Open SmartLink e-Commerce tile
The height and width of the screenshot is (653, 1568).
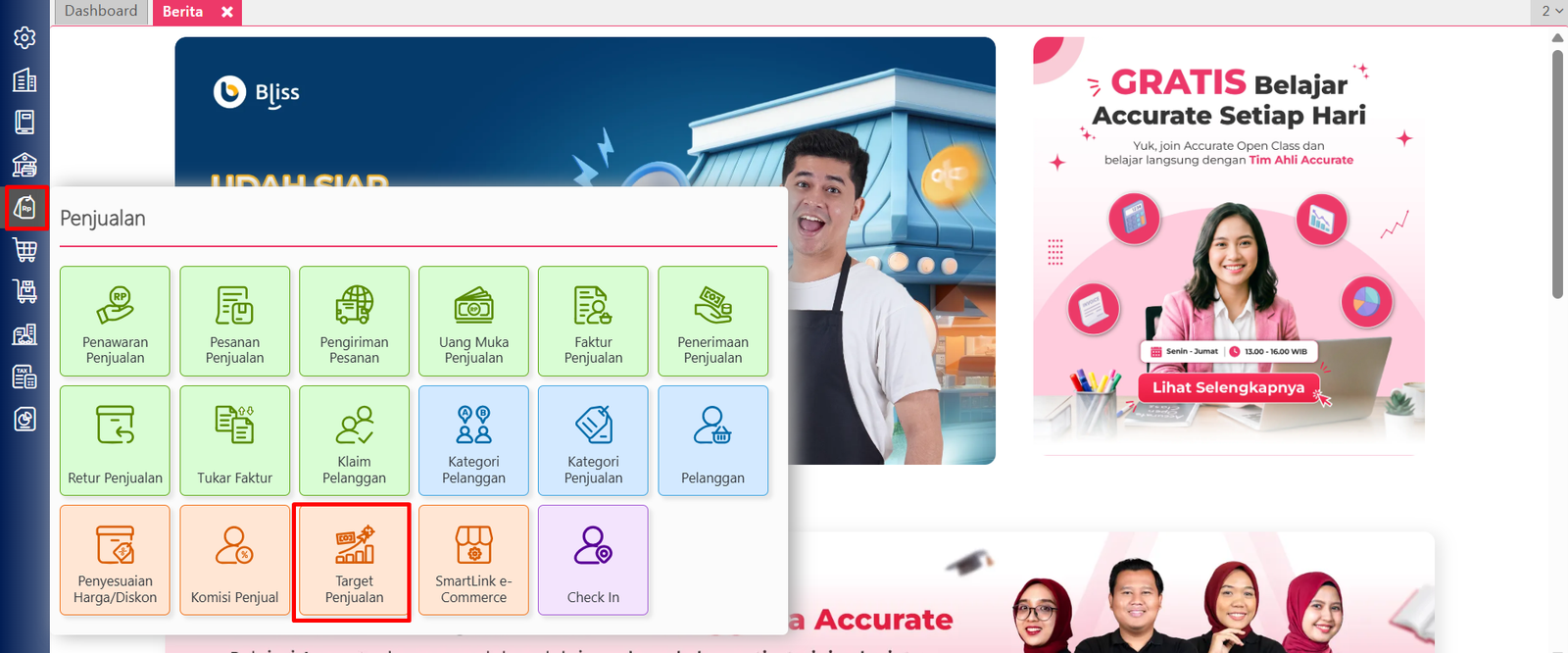(473, 561)
